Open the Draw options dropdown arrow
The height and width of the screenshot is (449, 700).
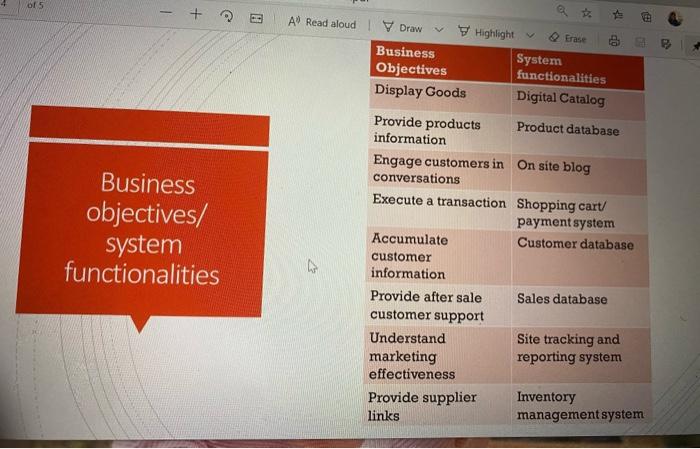[439, 30]
